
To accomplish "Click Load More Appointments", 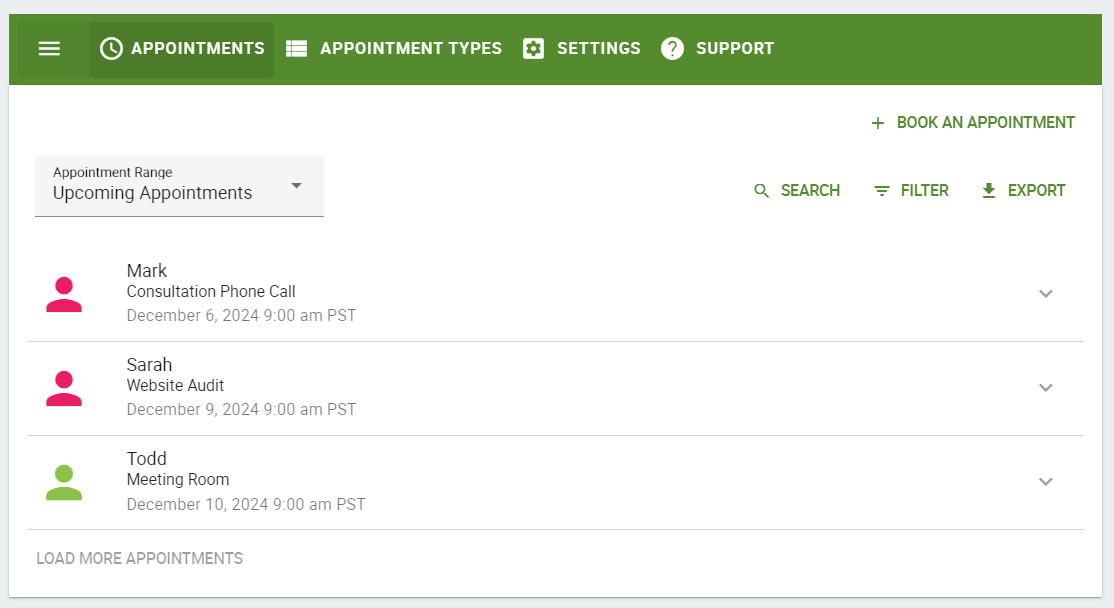I will pyautogui.click(x=140, y=558).
